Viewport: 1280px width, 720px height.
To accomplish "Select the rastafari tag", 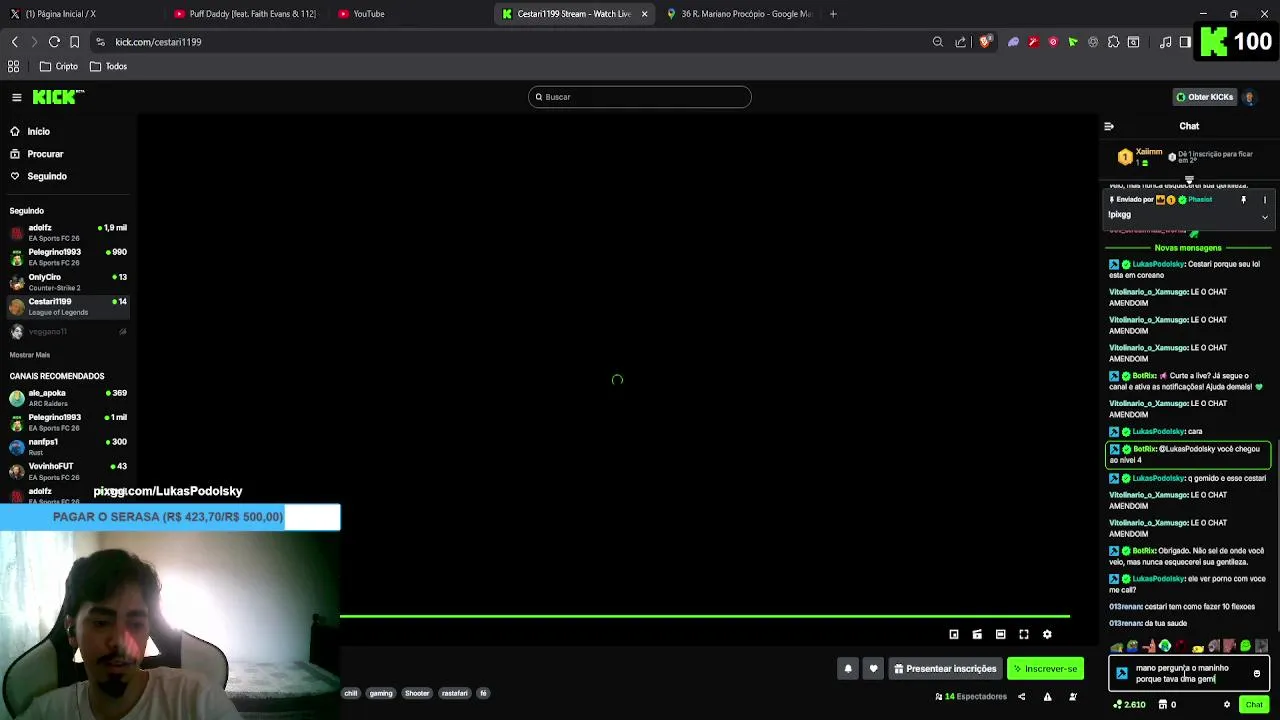I will 455,693.
